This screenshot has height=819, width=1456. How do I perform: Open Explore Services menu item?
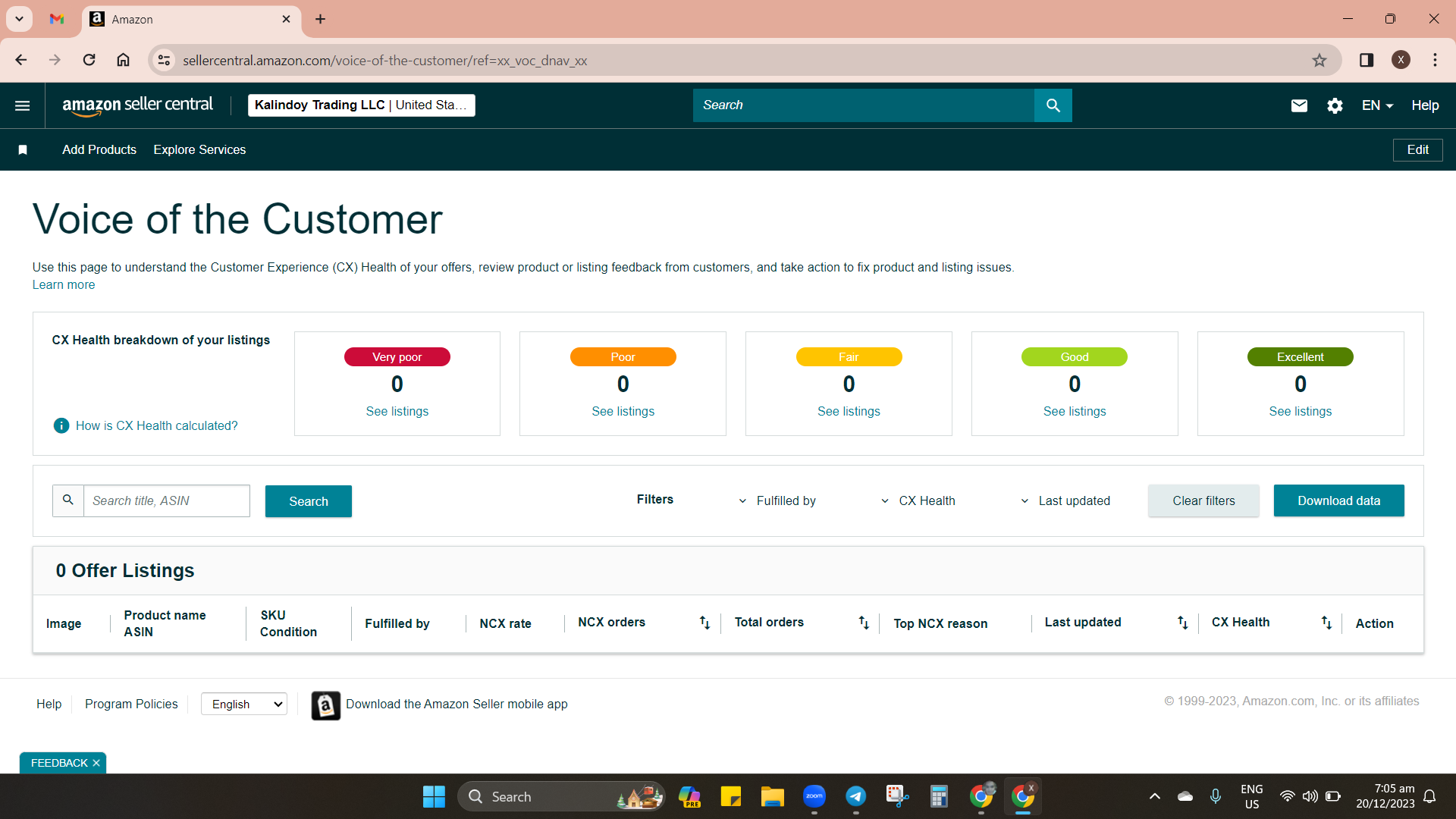click(199, 150)
